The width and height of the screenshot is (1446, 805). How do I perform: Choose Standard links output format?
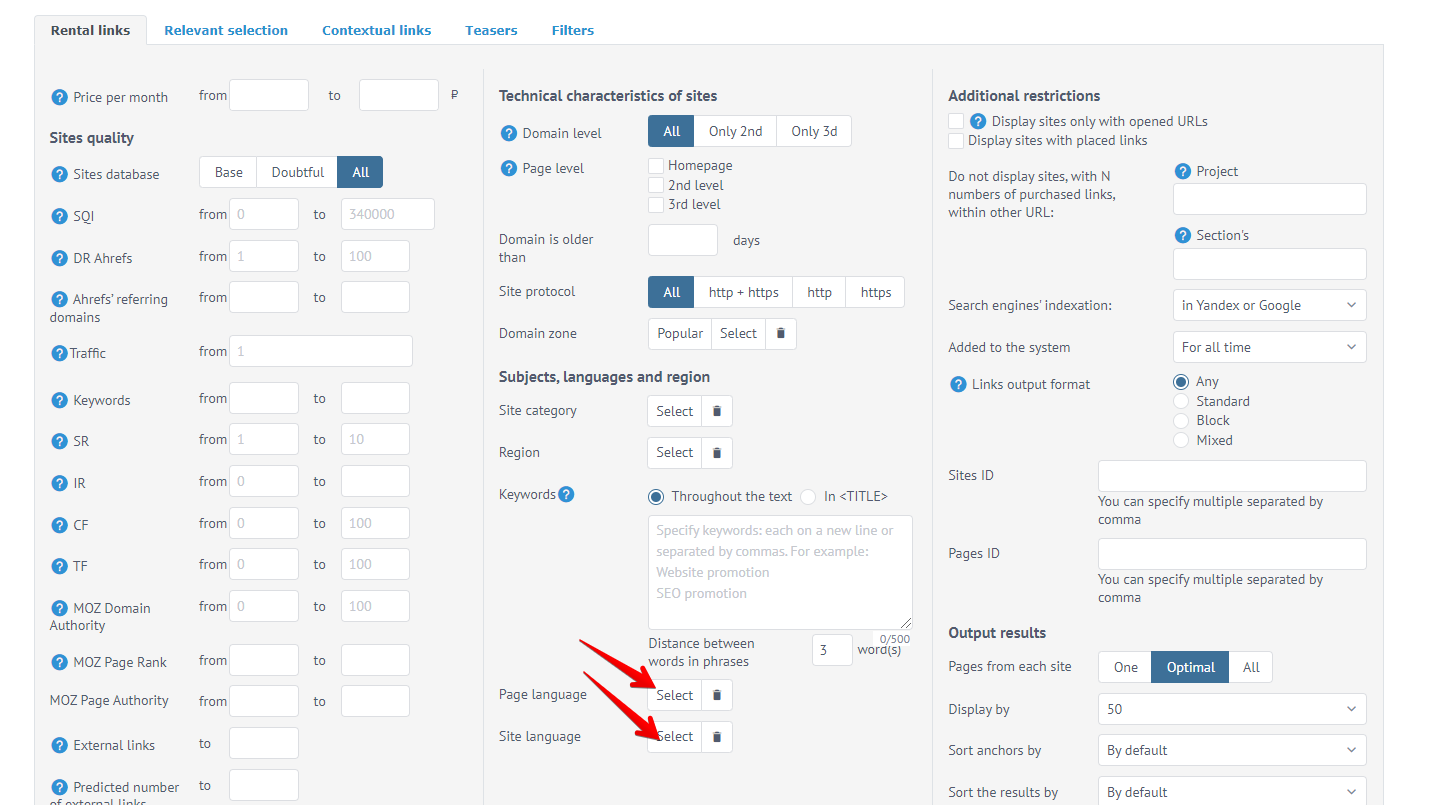[x=1181, y=401]
